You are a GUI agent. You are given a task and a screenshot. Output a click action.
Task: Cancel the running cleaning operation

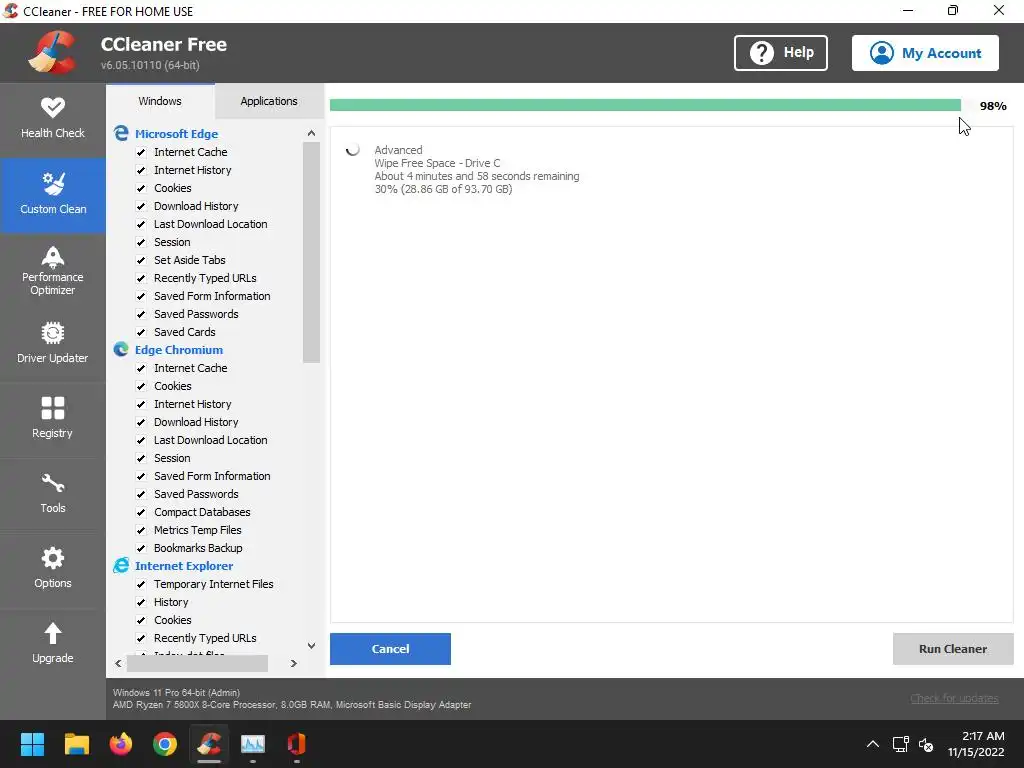(x=390, y=648)
